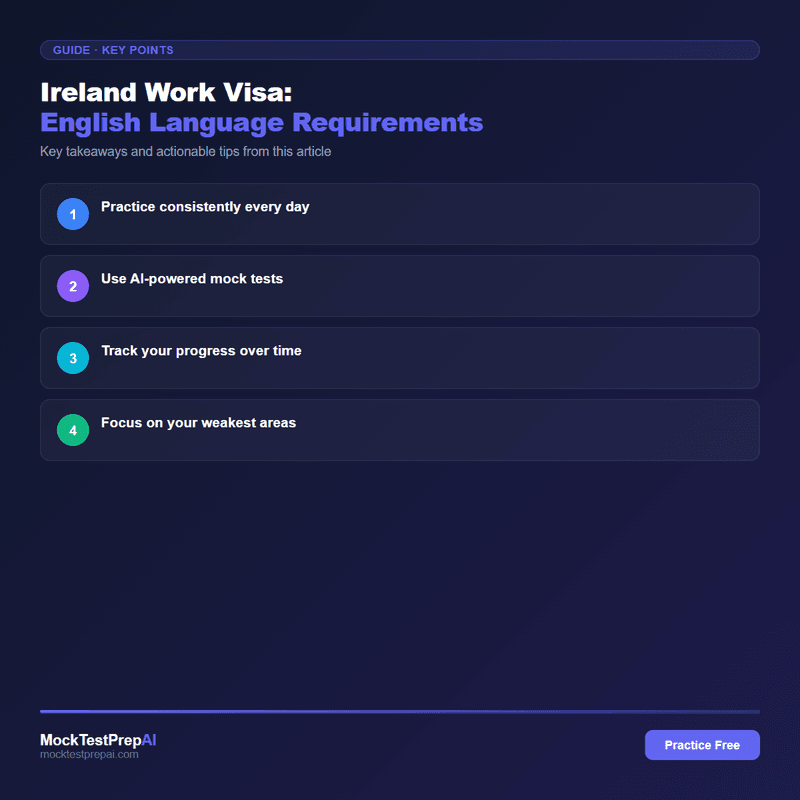Click the blue circle icon numbered 1
This screenshot has height=800, width=800.
[72, 214]
